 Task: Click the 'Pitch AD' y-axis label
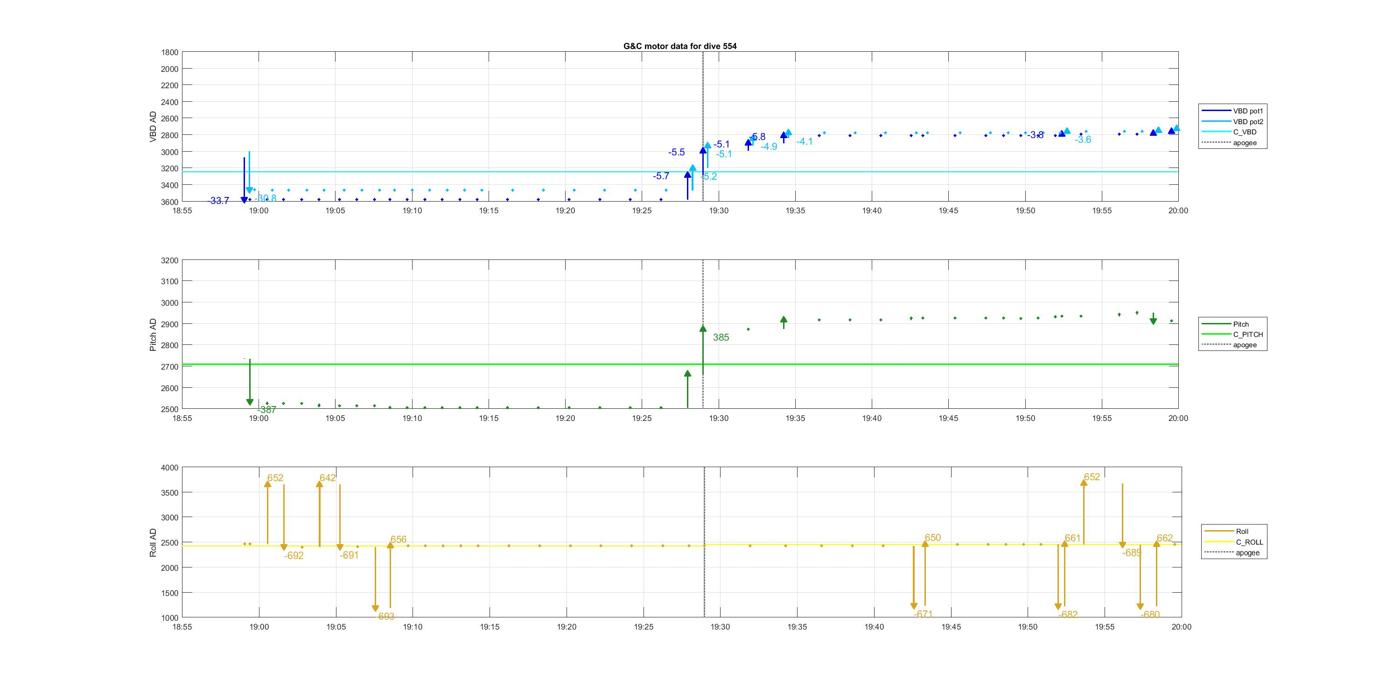pos(154,335)
